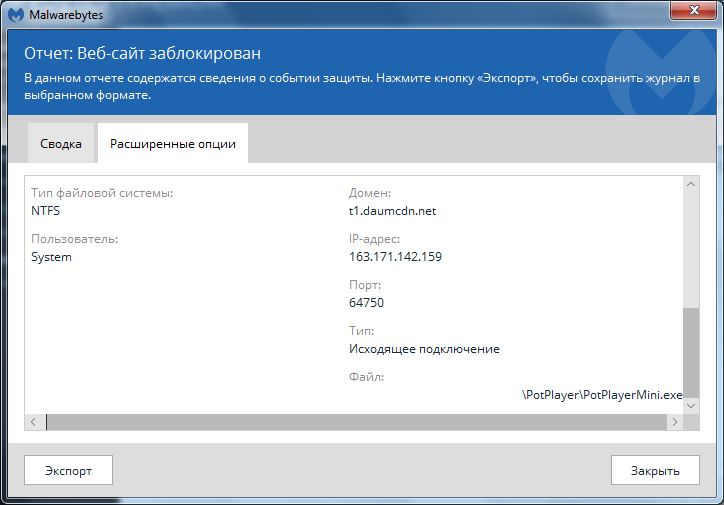This screenshot has height=505, width=724.
Task: Click the Закрыть button
Action: point(655,470)
